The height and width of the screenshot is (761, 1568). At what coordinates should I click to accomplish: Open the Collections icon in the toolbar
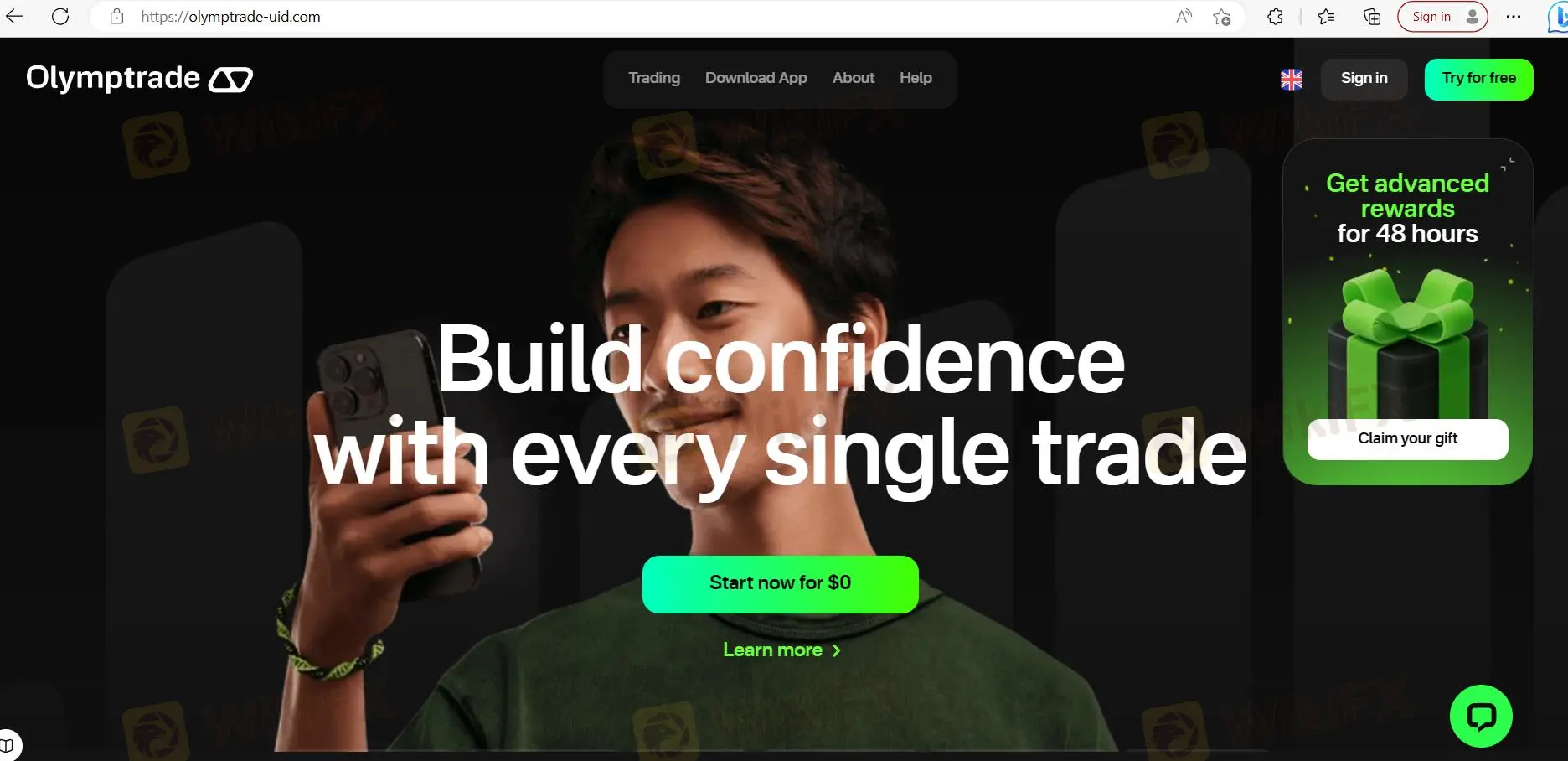click(1372, 17)
